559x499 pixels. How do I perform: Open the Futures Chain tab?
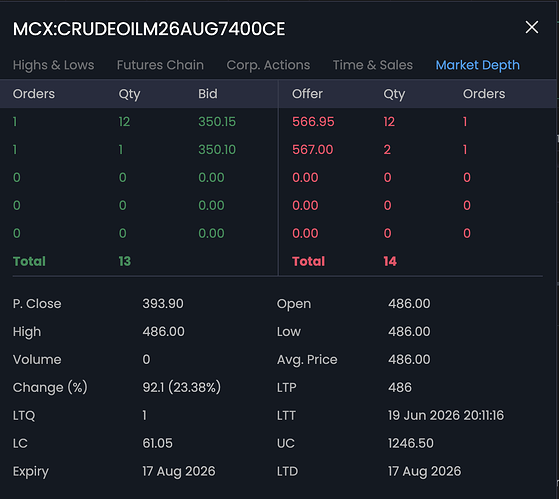click(160, 65)
